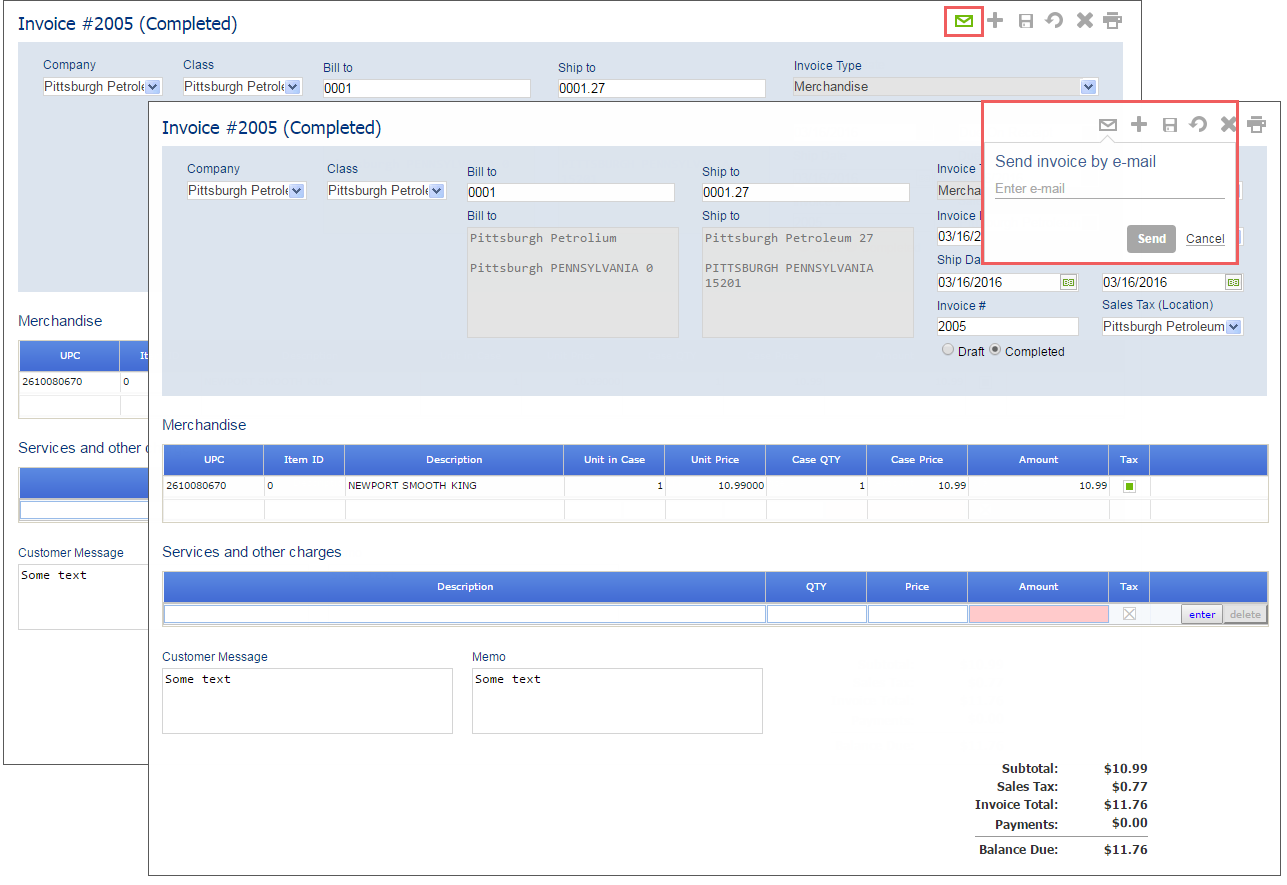The height and width of the screenshot is (885, 1287).
Task: Click the Unit Price column header
Action: (715, 460)
